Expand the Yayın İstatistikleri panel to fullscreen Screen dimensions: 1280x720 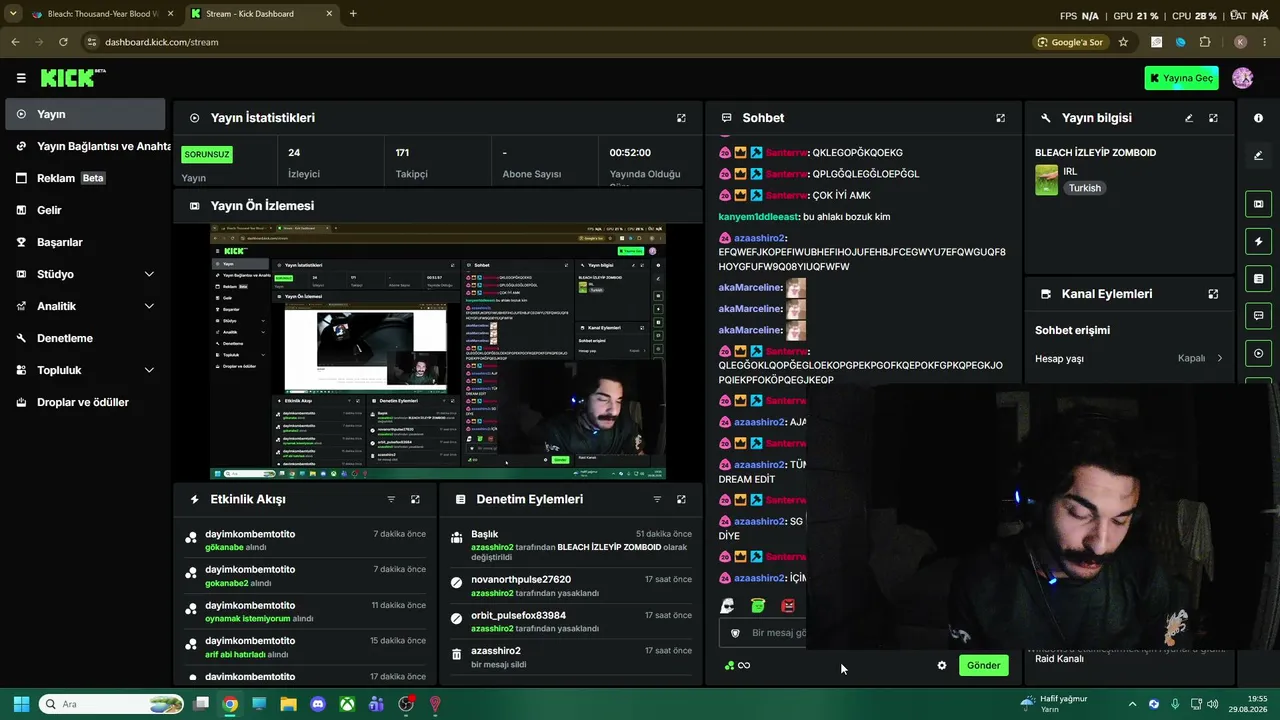[x=681, y=118]
